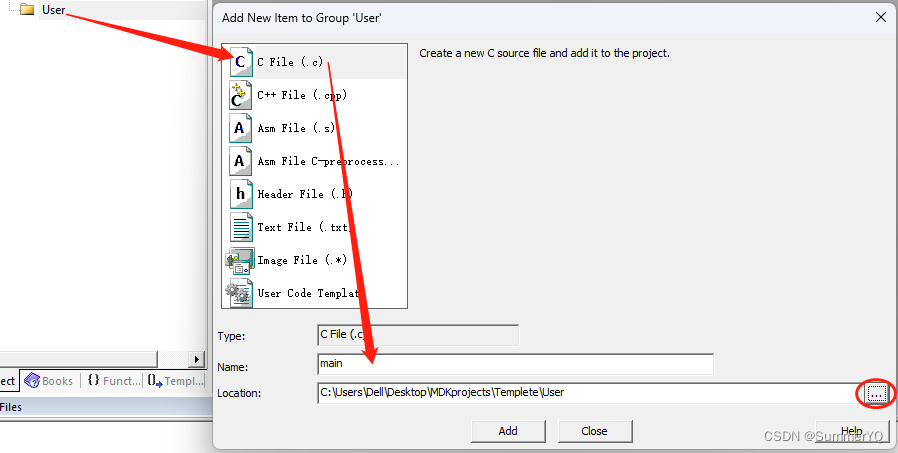Select the Image File (.*) icon
The width and height of the screenshot is (898, 453).
point(240,261)
